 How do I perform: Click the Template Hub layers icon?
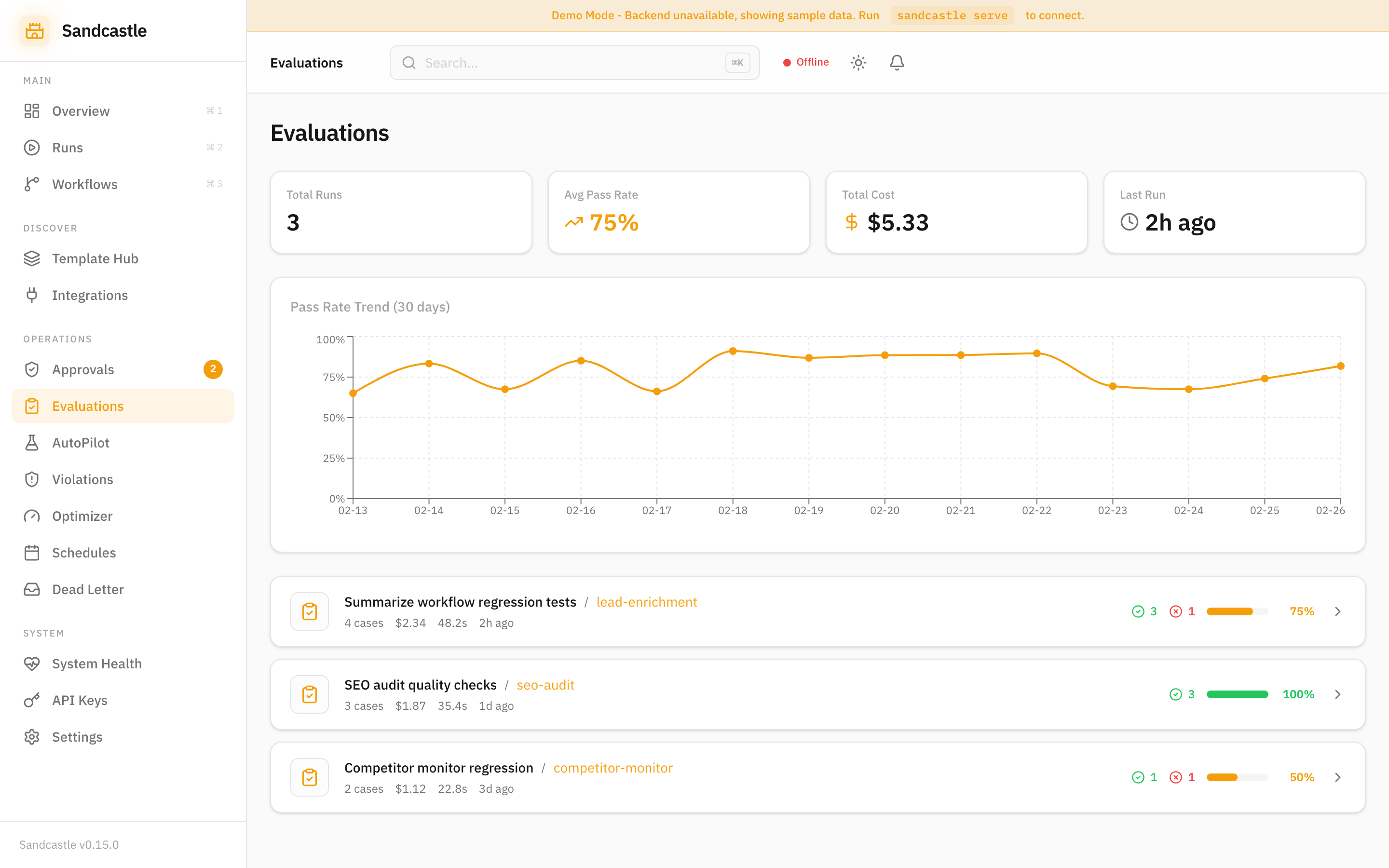[x=31, y=258]
